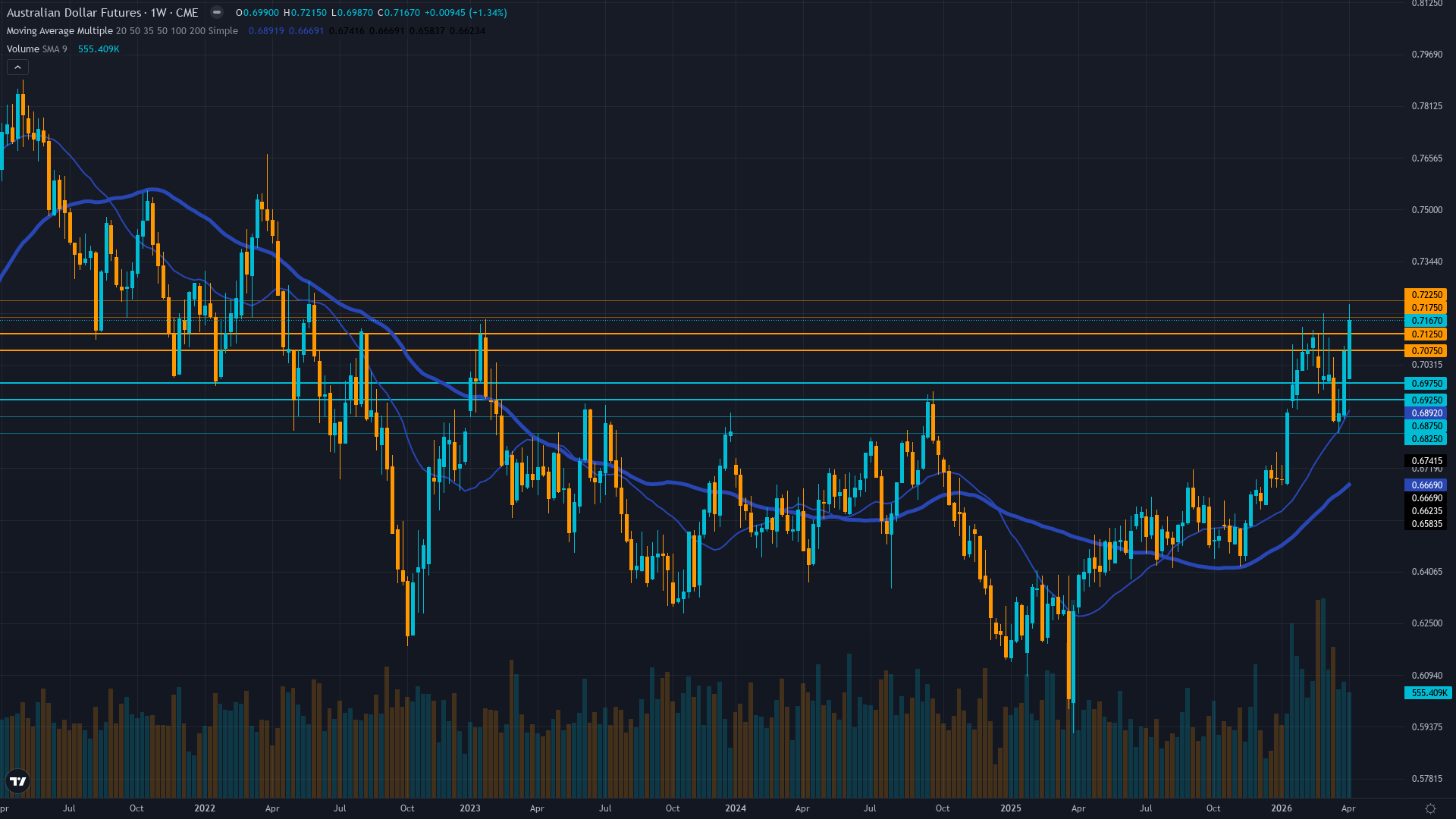This screenshot has height=819, width=1456.
Task: Click the 2025 label on the time axis
Action: [x=1011, y=808]
